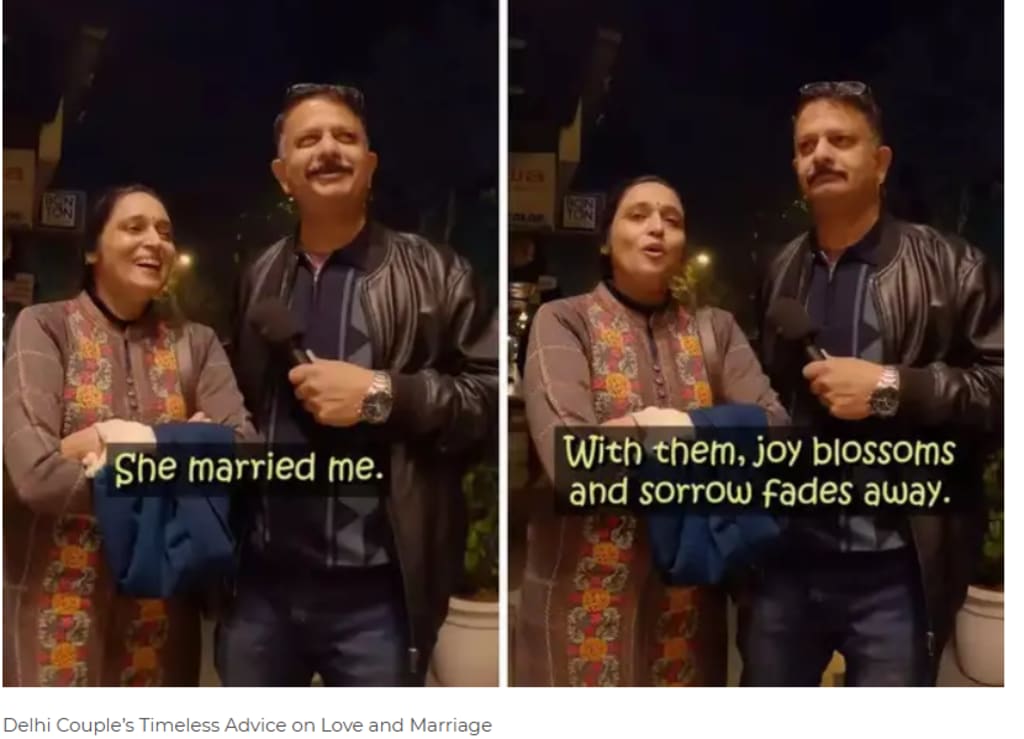Screen dimensions: 1024x739
Task: Click the wristwatch in the right frame
Action: pyautogui.click(x=885, y=392)
